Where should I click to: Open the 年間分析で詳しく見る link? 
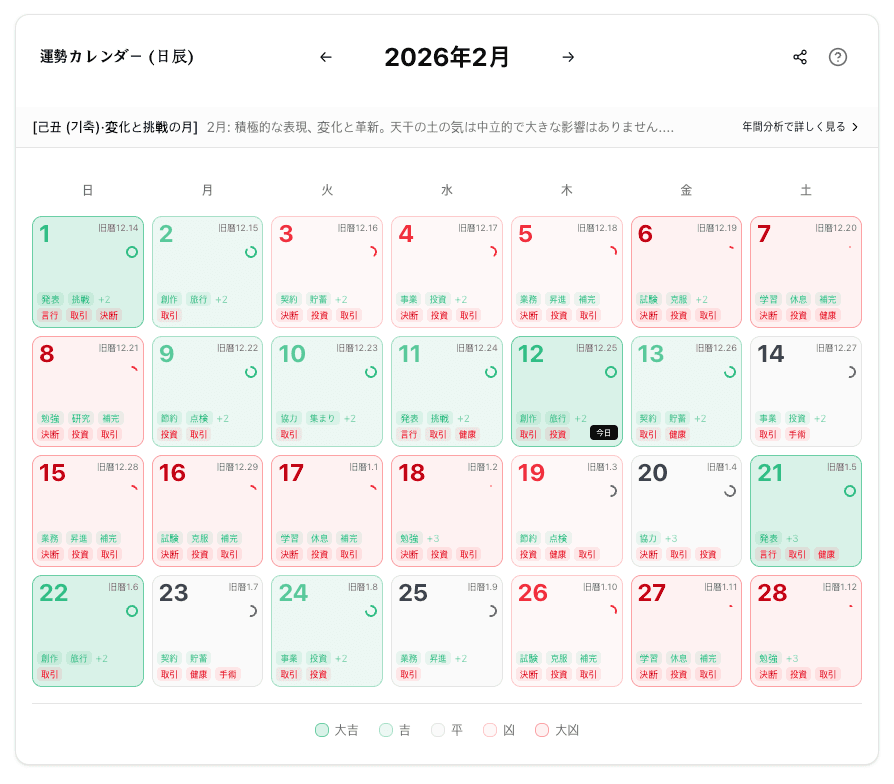click(x=802, y=126)
